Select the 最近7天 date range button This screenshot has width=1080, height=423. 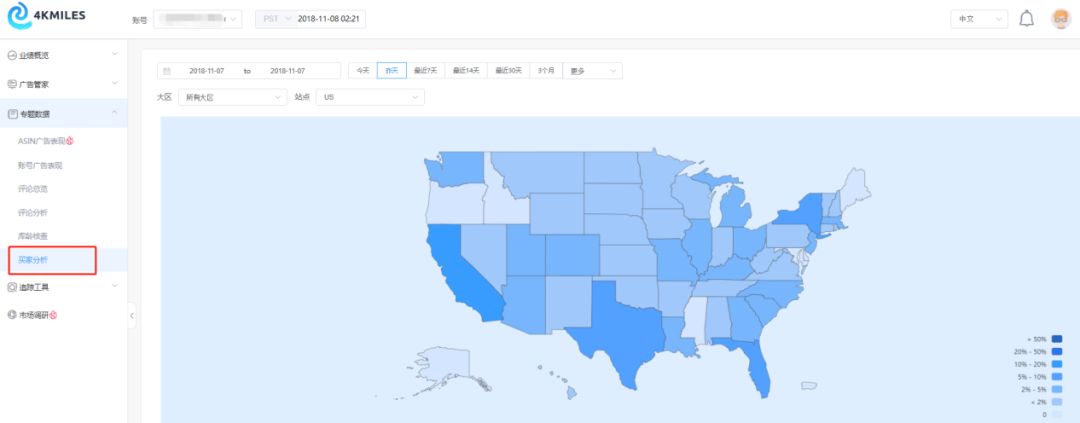click(x=425, y=71)
